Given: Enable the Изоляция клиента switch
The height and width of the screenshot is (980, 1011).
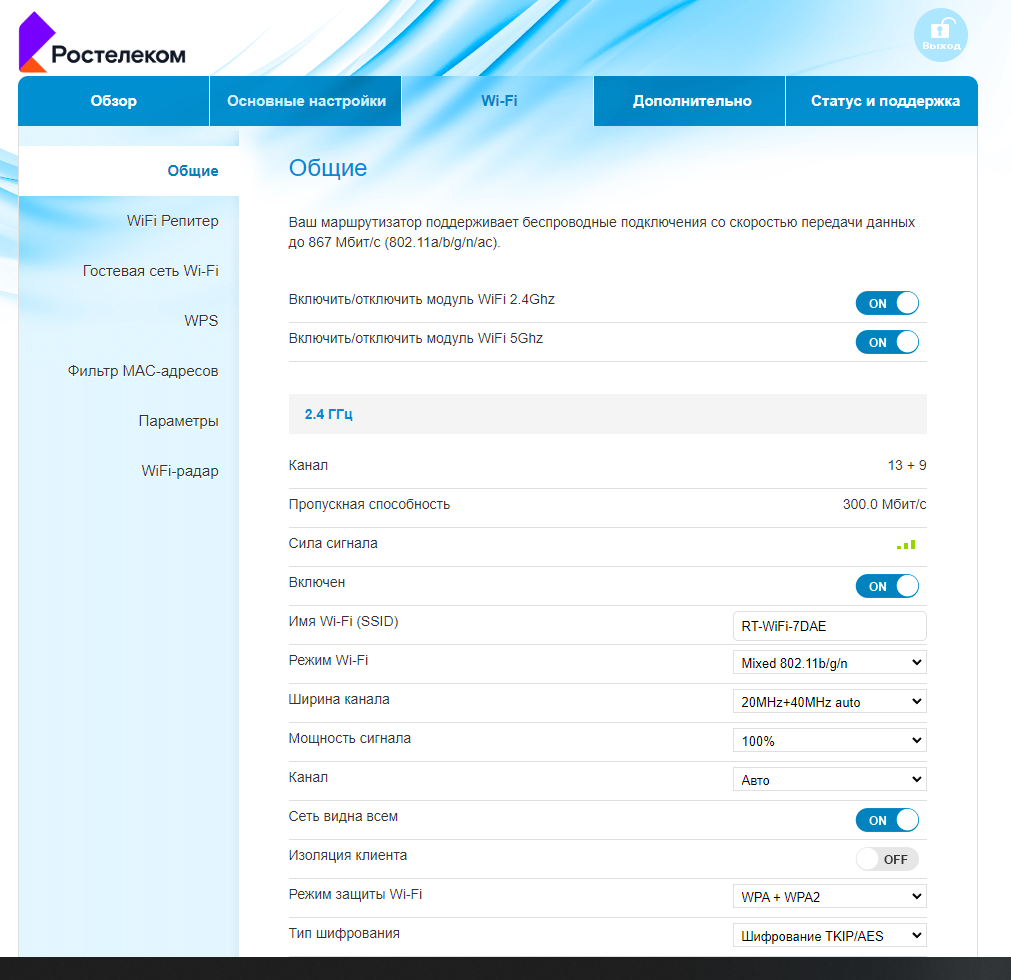Looking at the screenshot, I should point(887,859).
